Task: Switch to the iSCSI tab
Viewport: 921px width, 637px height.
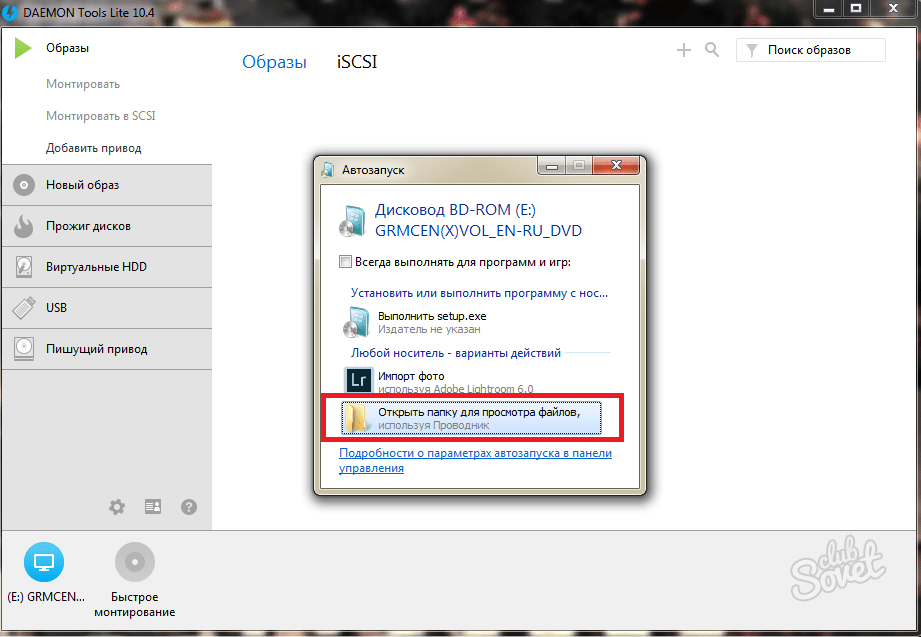Action: point(357,62)
